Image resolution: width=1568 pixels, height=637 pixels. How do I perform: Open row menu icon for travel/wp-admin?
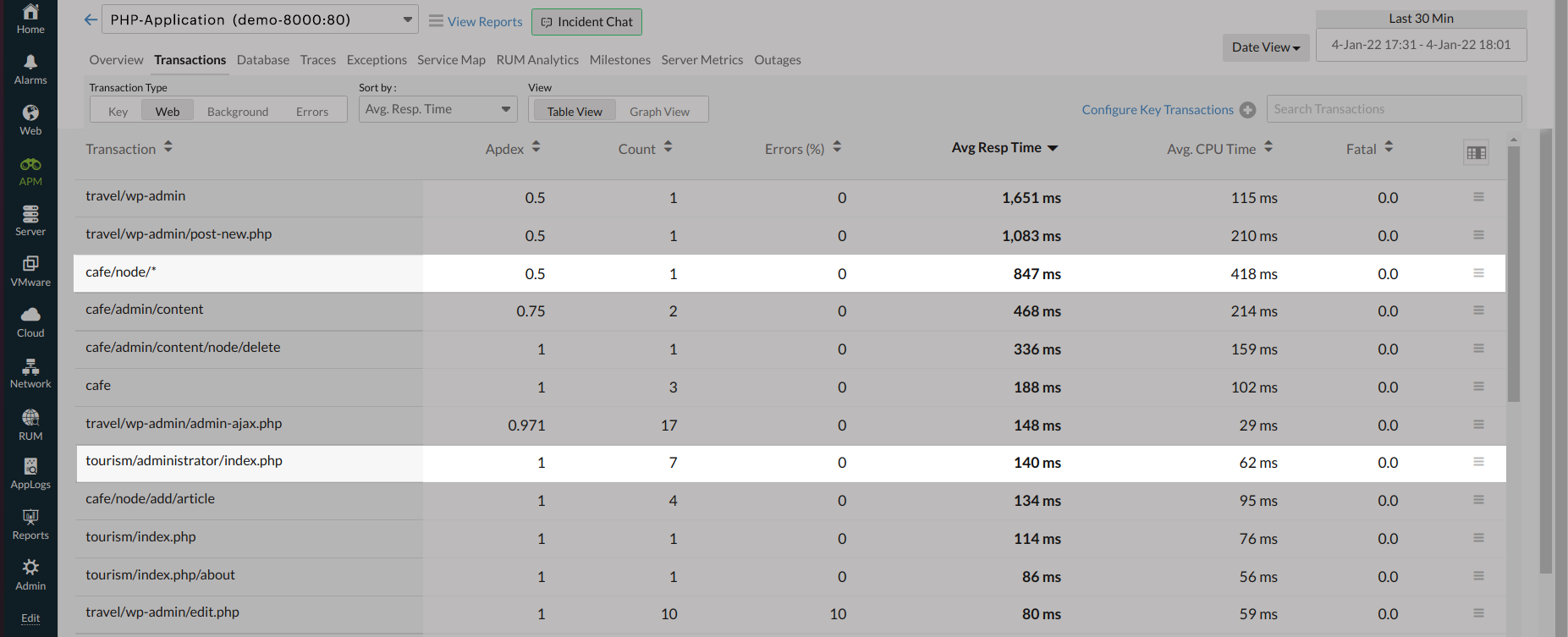(x=1478, y=197)
